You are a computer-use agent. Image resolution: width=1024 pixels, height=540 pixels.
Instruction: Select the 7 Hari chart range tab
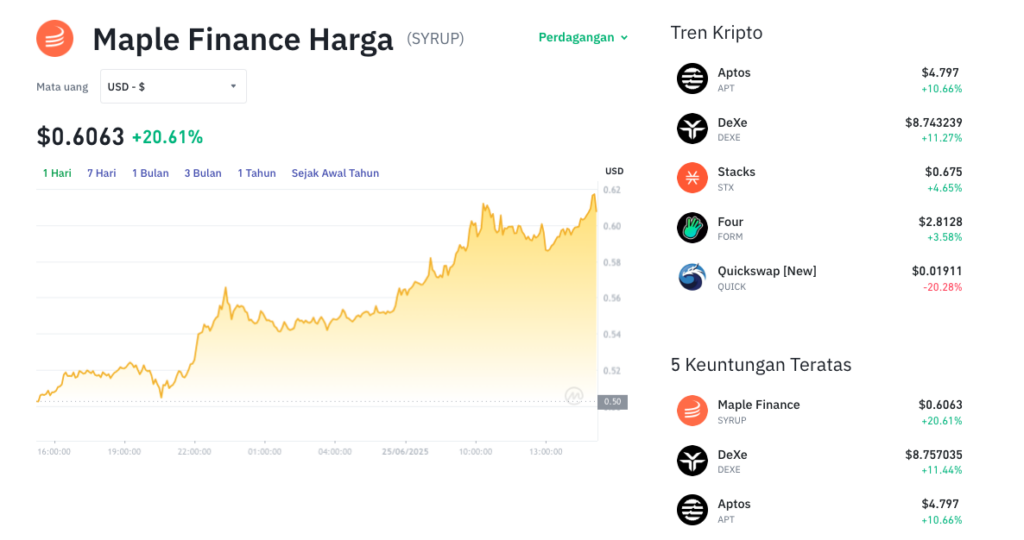tap(101, 173)
